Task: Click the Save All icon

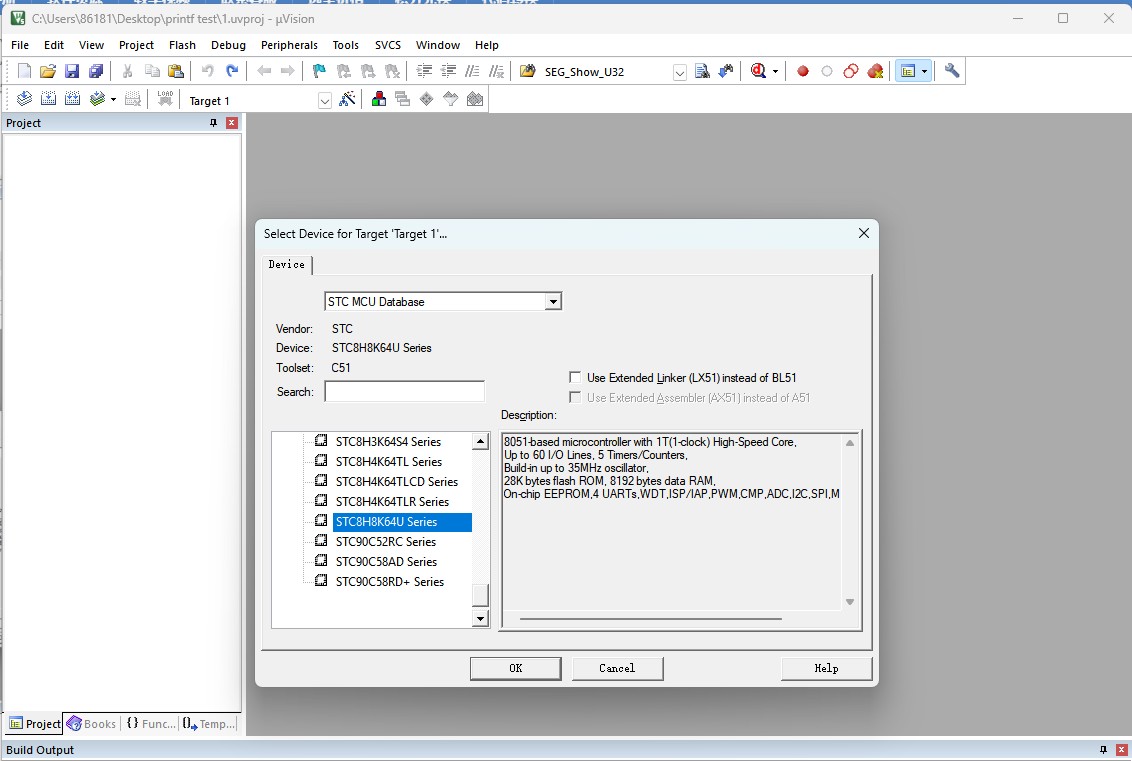Action: 95,71
